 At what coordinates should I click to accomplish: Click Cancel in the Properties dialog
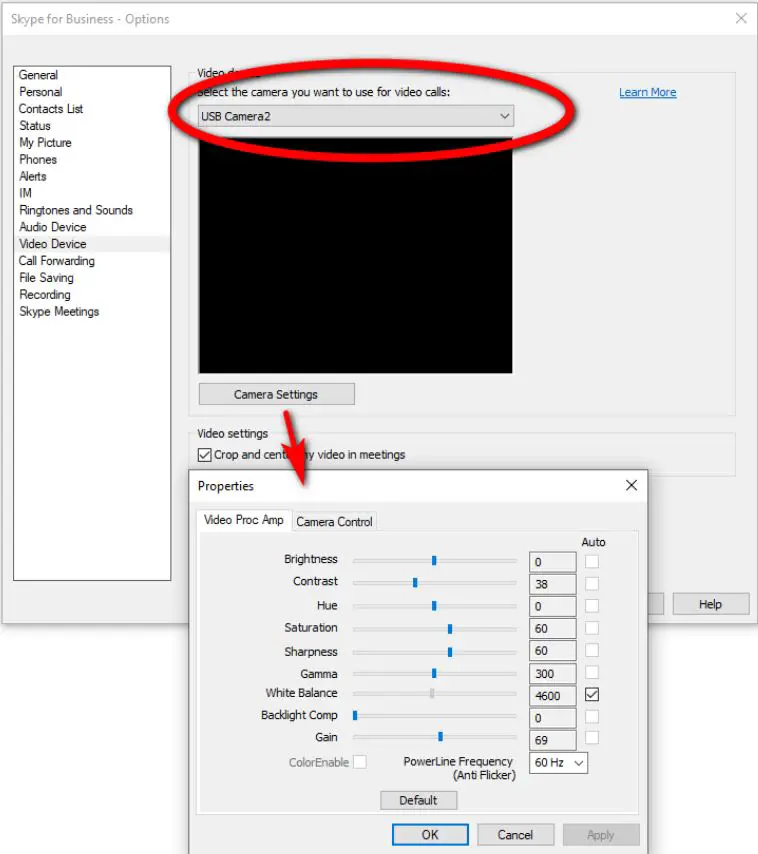point(516,835)
